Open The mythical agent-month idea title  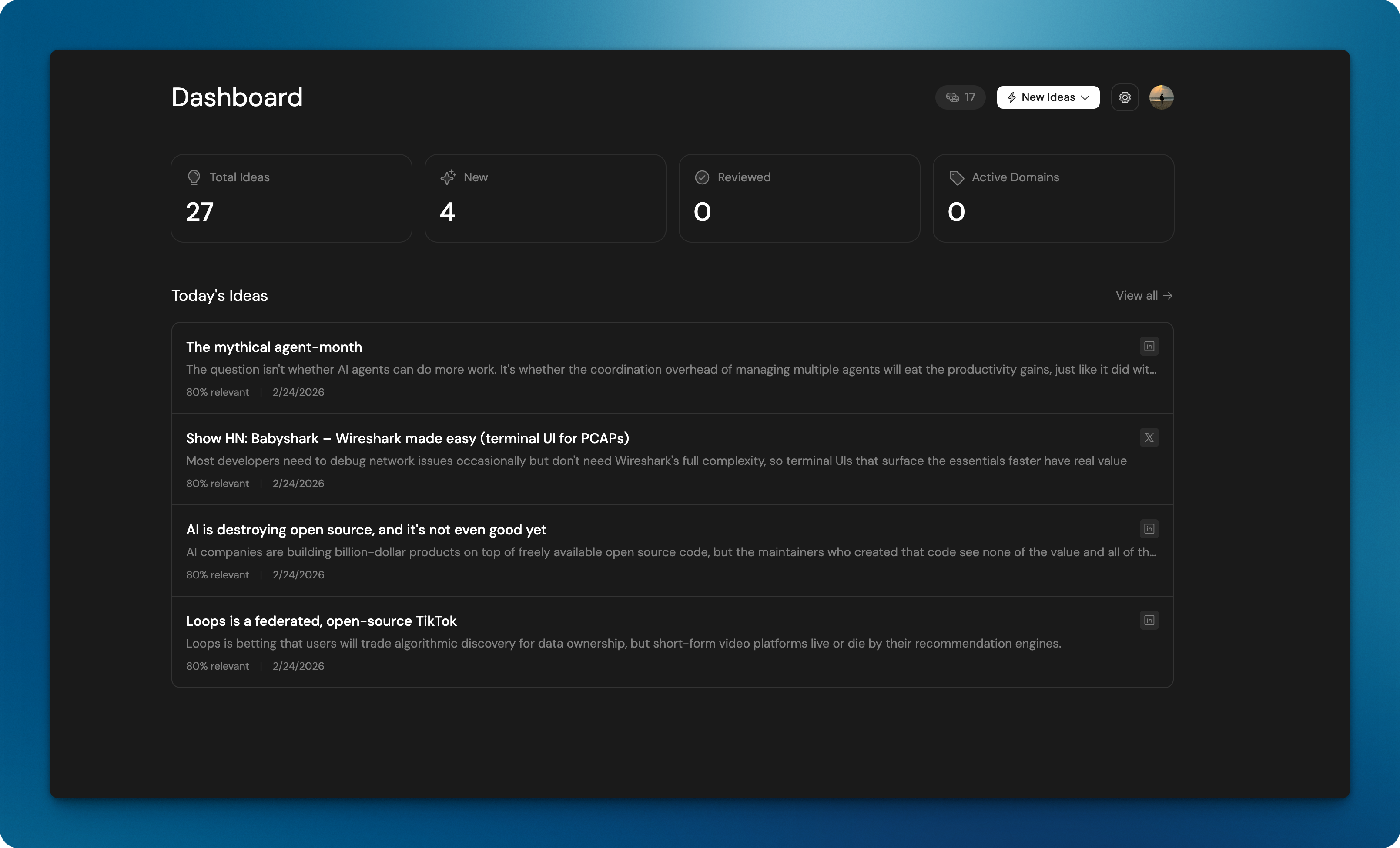(x=274, y=347)
